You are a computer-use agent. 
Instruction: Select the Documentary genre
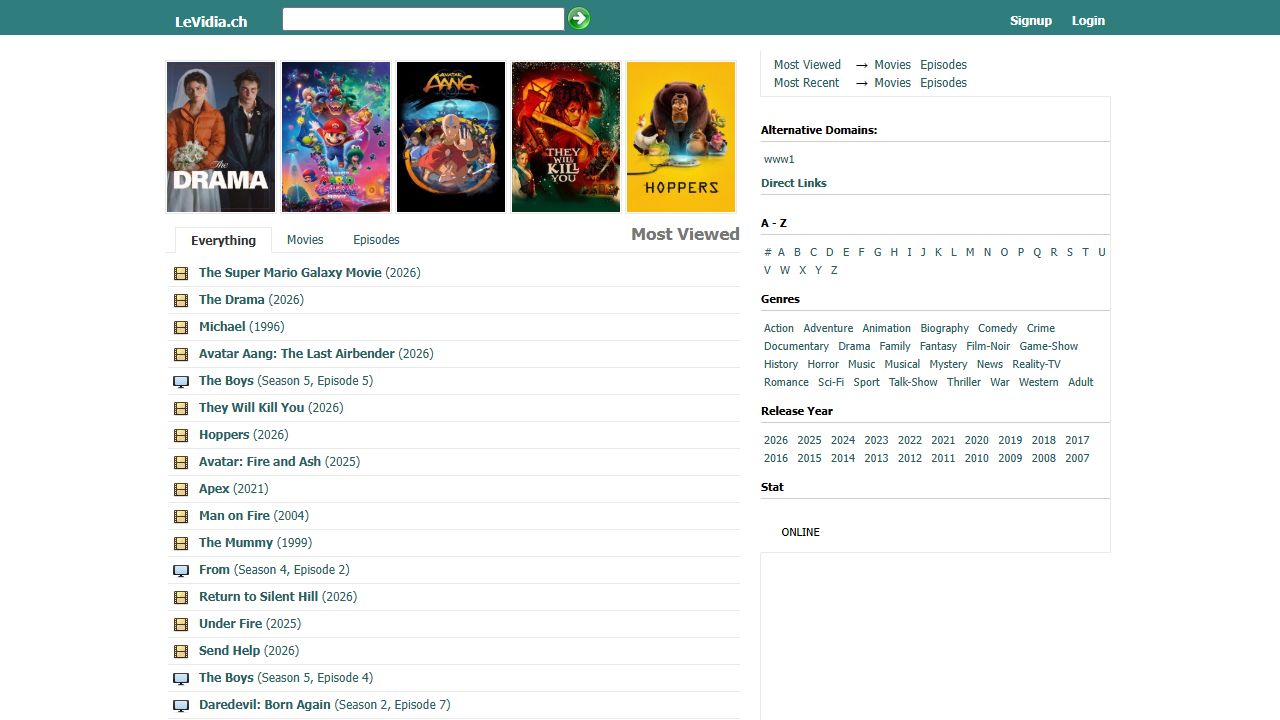(x=796, y=346)
